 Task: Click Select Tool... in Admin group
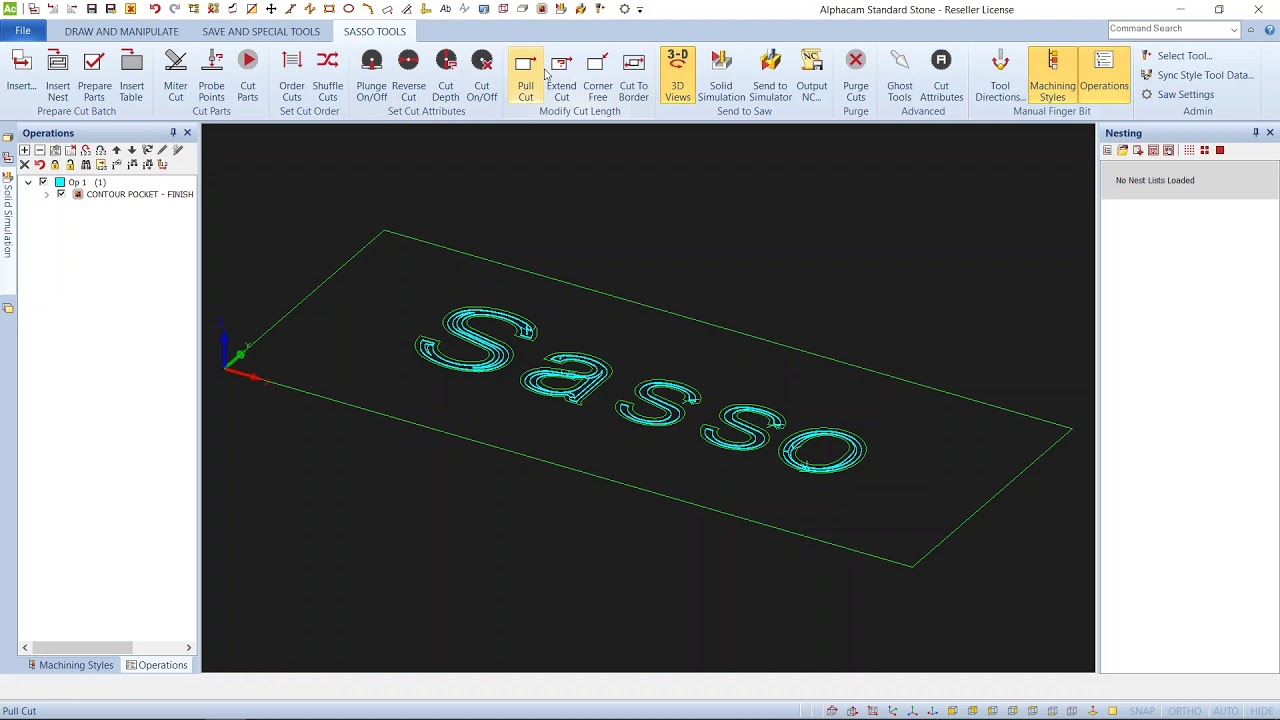[1177, 56]
